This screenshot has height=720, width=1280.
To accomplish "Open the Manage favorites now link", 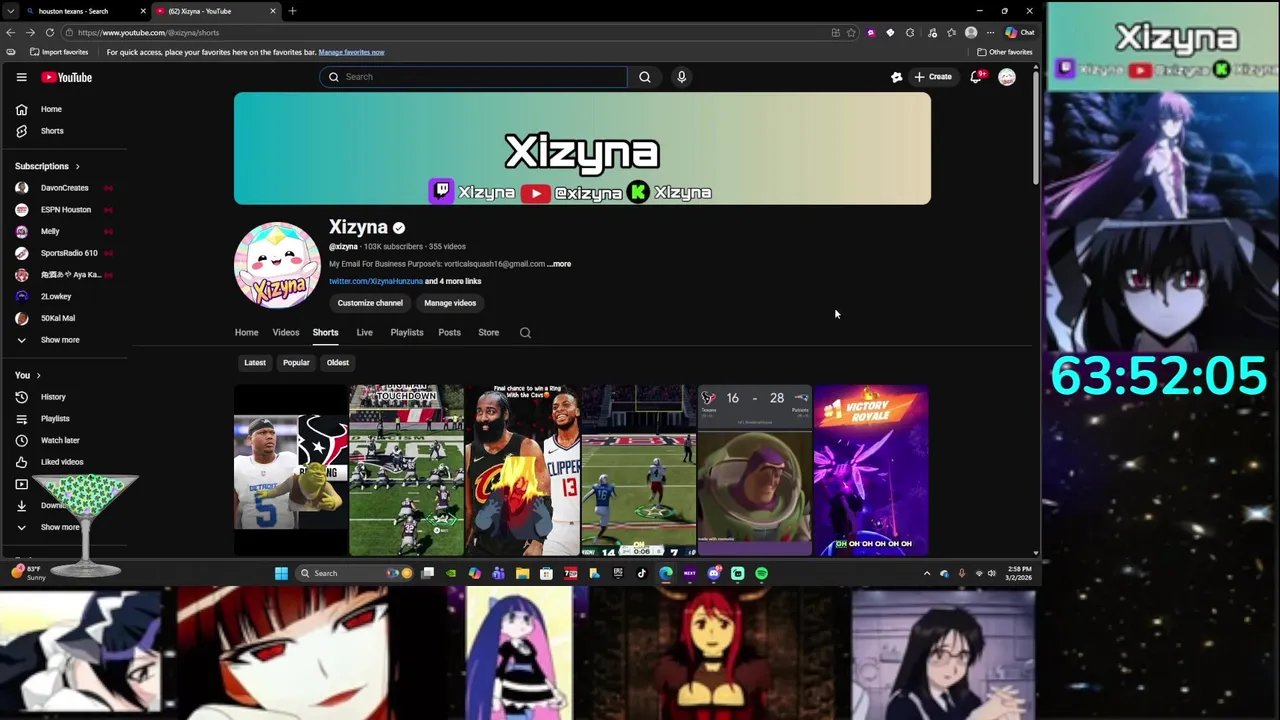I will click(x=351, y=52).
